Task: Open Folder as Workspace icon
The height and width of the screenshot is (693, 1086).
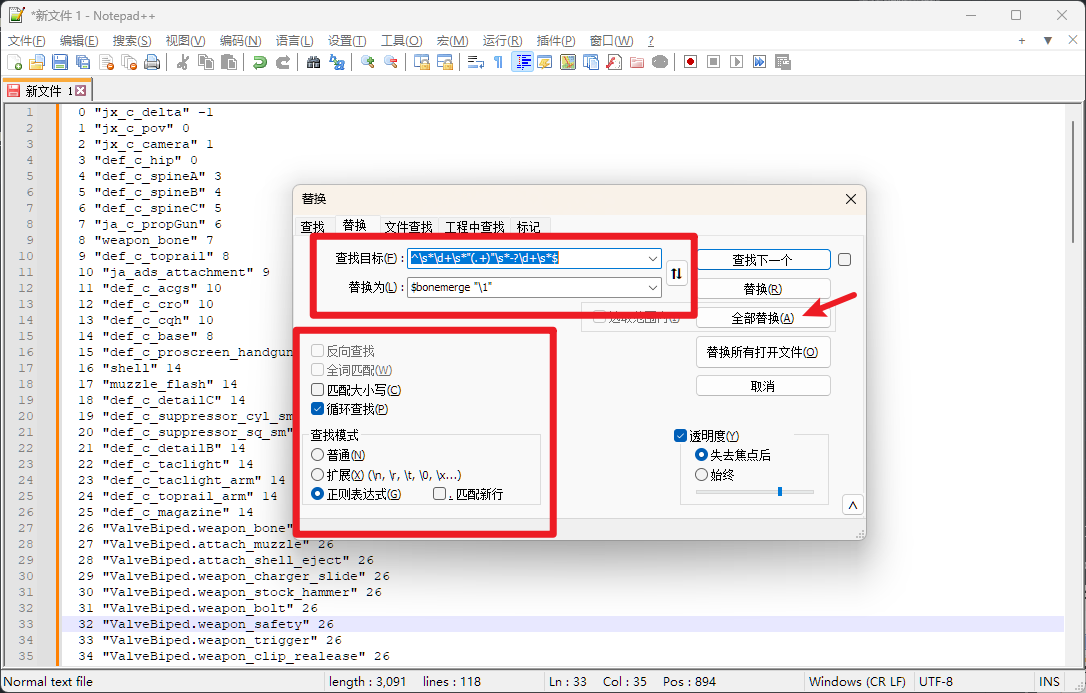Action: [637, 62]
